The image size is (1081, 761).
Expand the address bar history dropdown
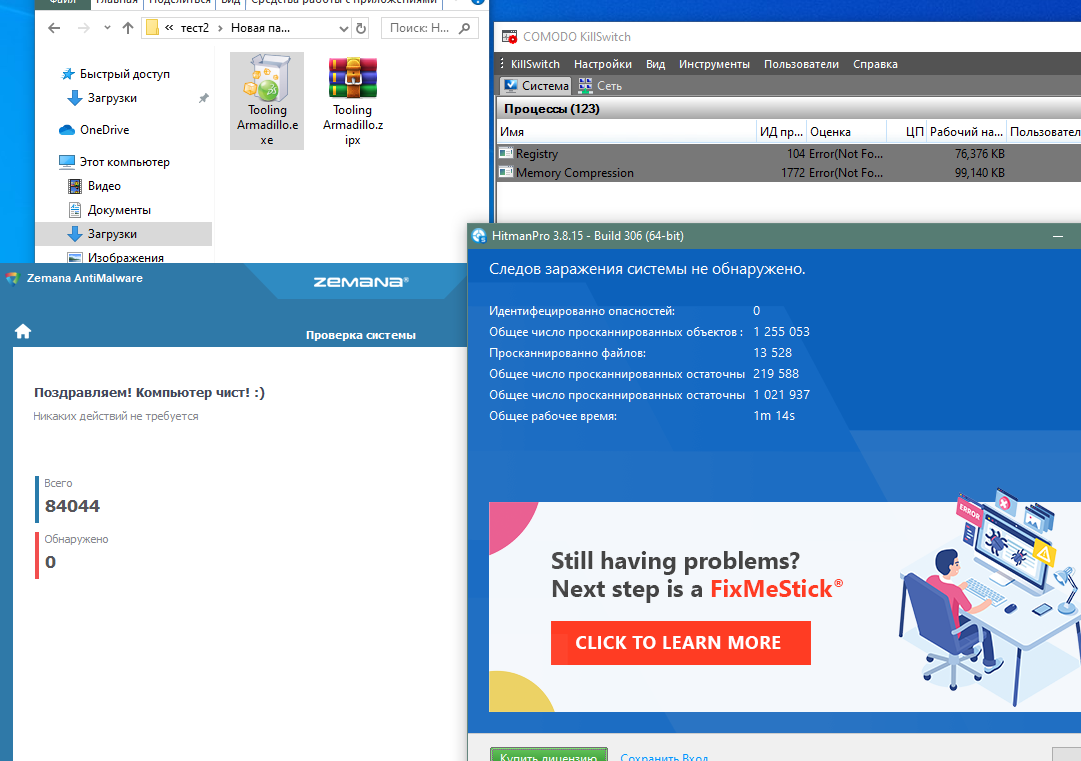(343, 28)
